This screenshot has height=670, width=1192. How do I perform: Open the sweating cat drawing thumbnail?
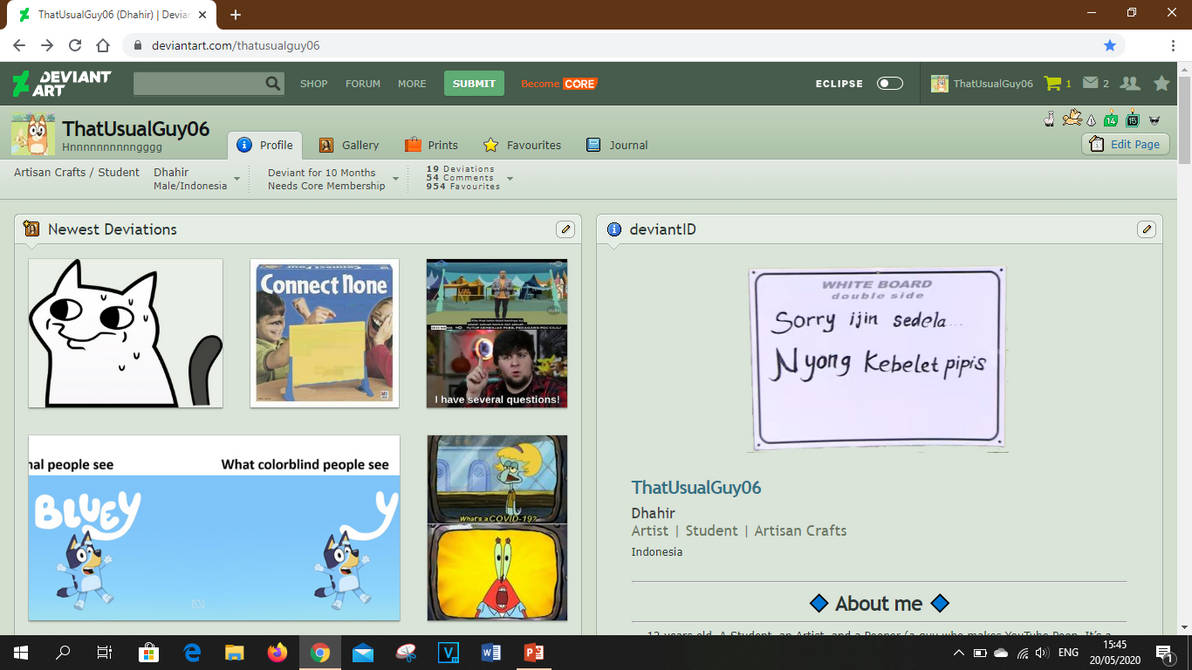[x=125, y=333]
